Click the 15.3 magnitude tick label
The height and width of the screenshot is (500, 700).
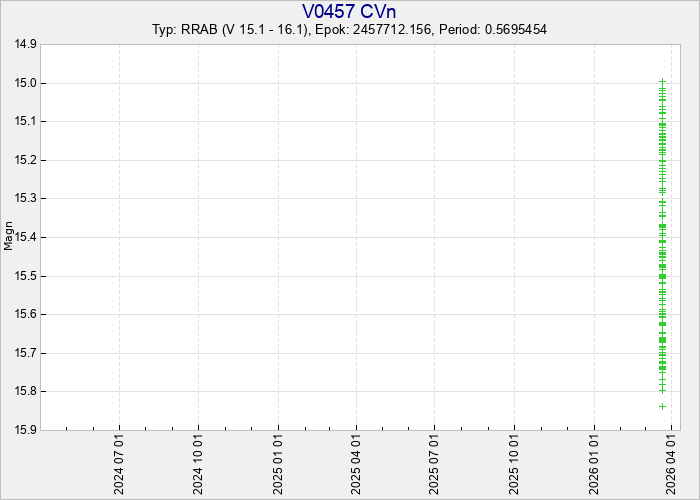25,199
